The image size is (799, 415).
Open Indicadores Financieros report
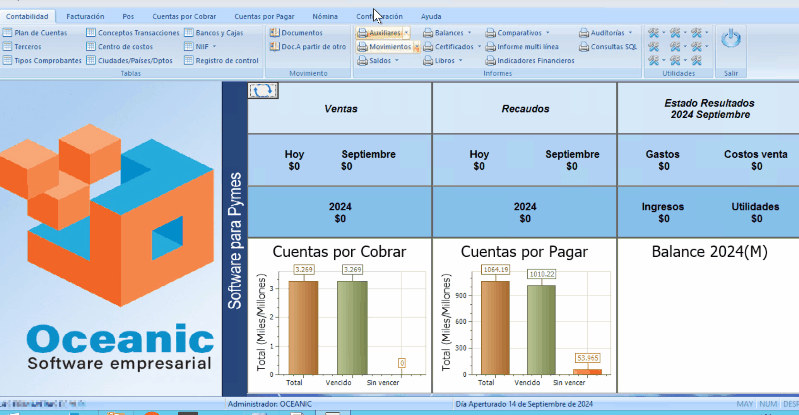(x=529, y=60)
